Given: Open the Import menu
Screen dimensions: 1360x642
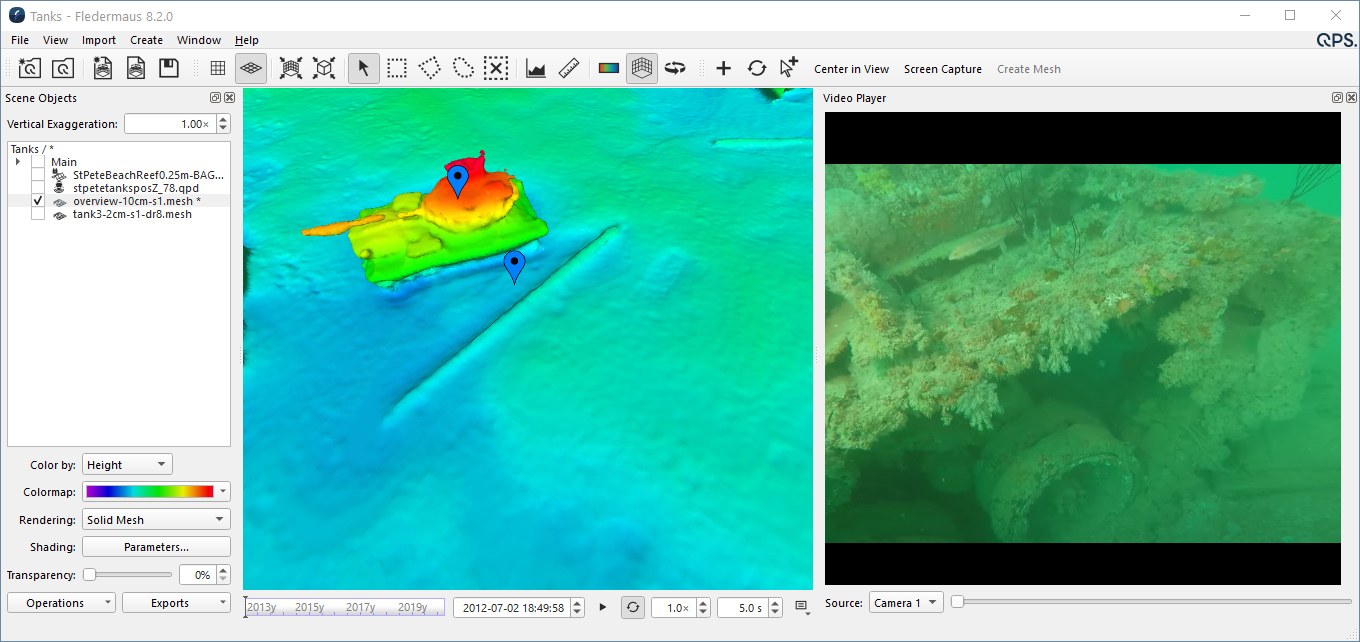Looking at the screenshot, I should [x=99, y=40].
